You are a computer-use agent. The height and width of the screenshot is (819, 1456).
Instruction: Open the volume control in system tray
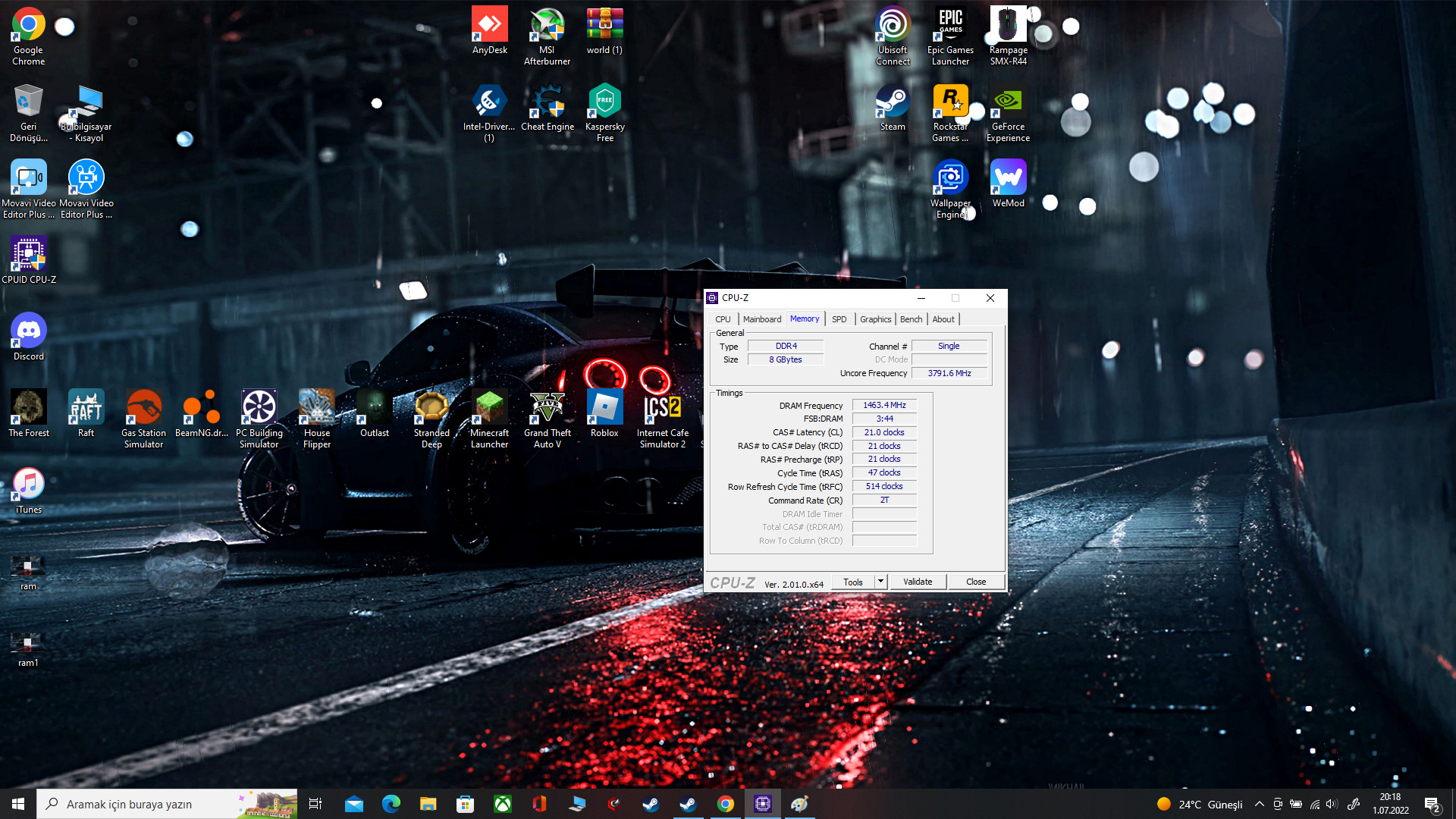point(1332,804)
